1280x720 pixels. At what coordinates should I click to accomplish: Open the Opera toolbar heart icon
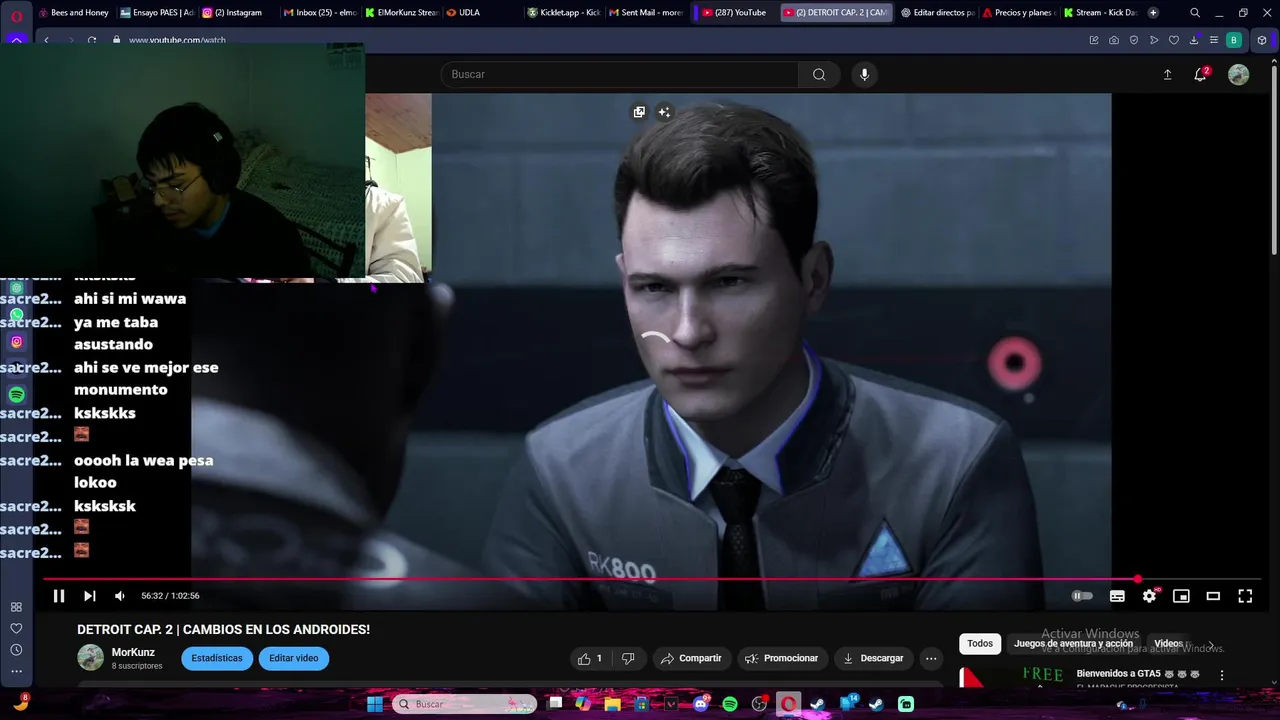pos(1174,40)
